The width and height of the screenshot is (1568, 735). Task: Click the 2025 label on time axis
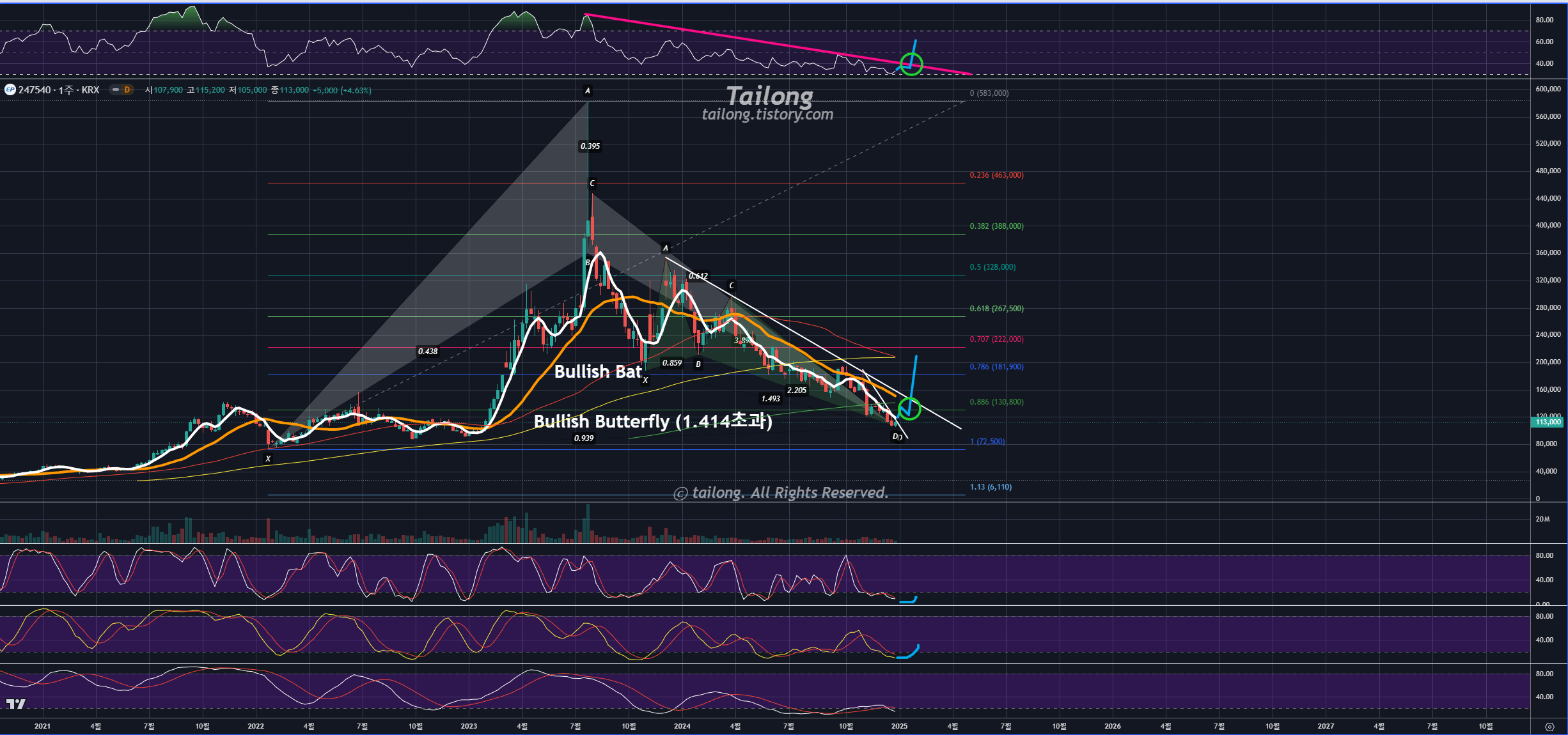click(x=899, y=726)
